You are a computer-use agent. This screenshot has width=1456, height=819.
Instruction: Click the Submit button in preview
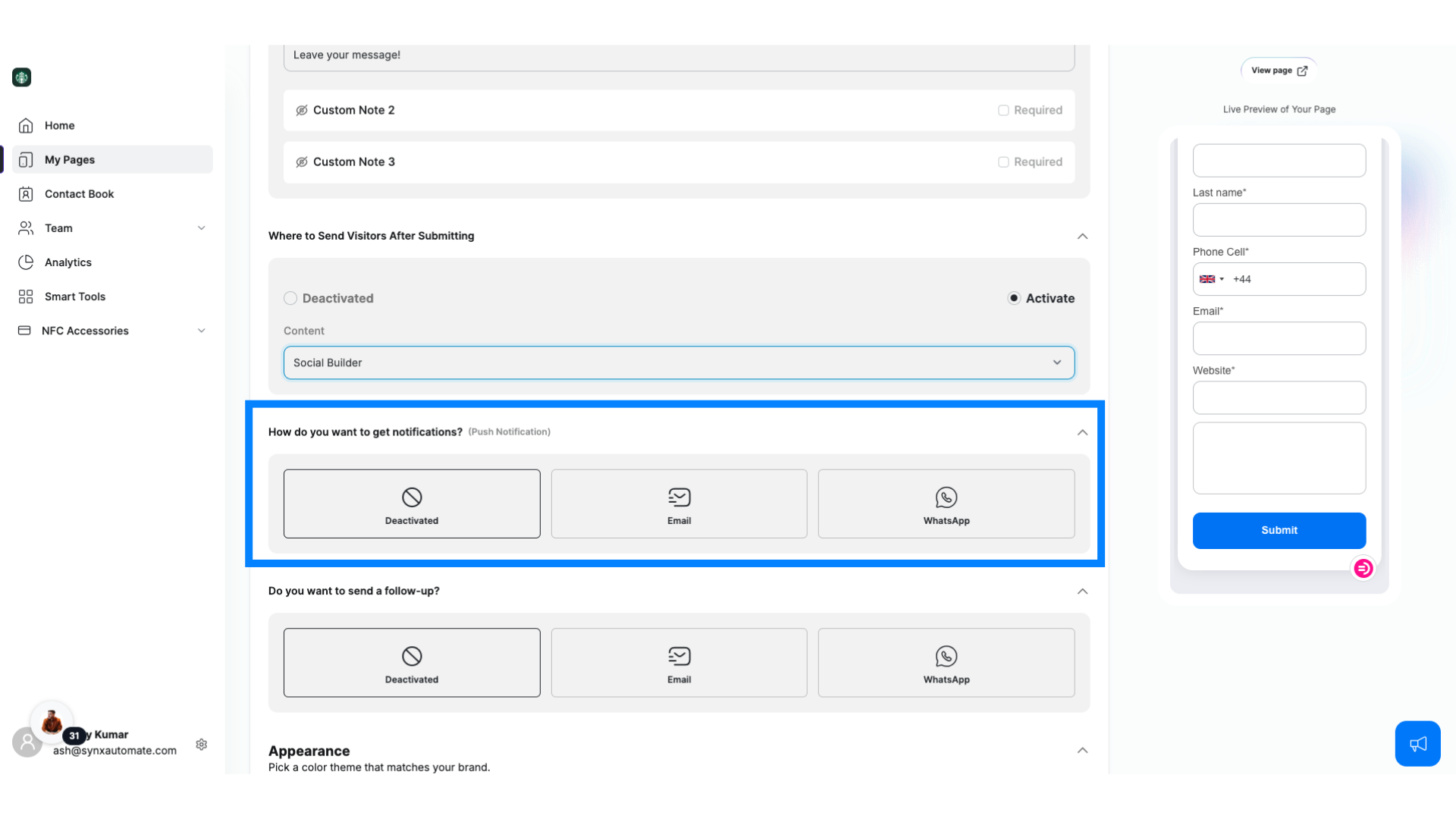[1279, 530]
